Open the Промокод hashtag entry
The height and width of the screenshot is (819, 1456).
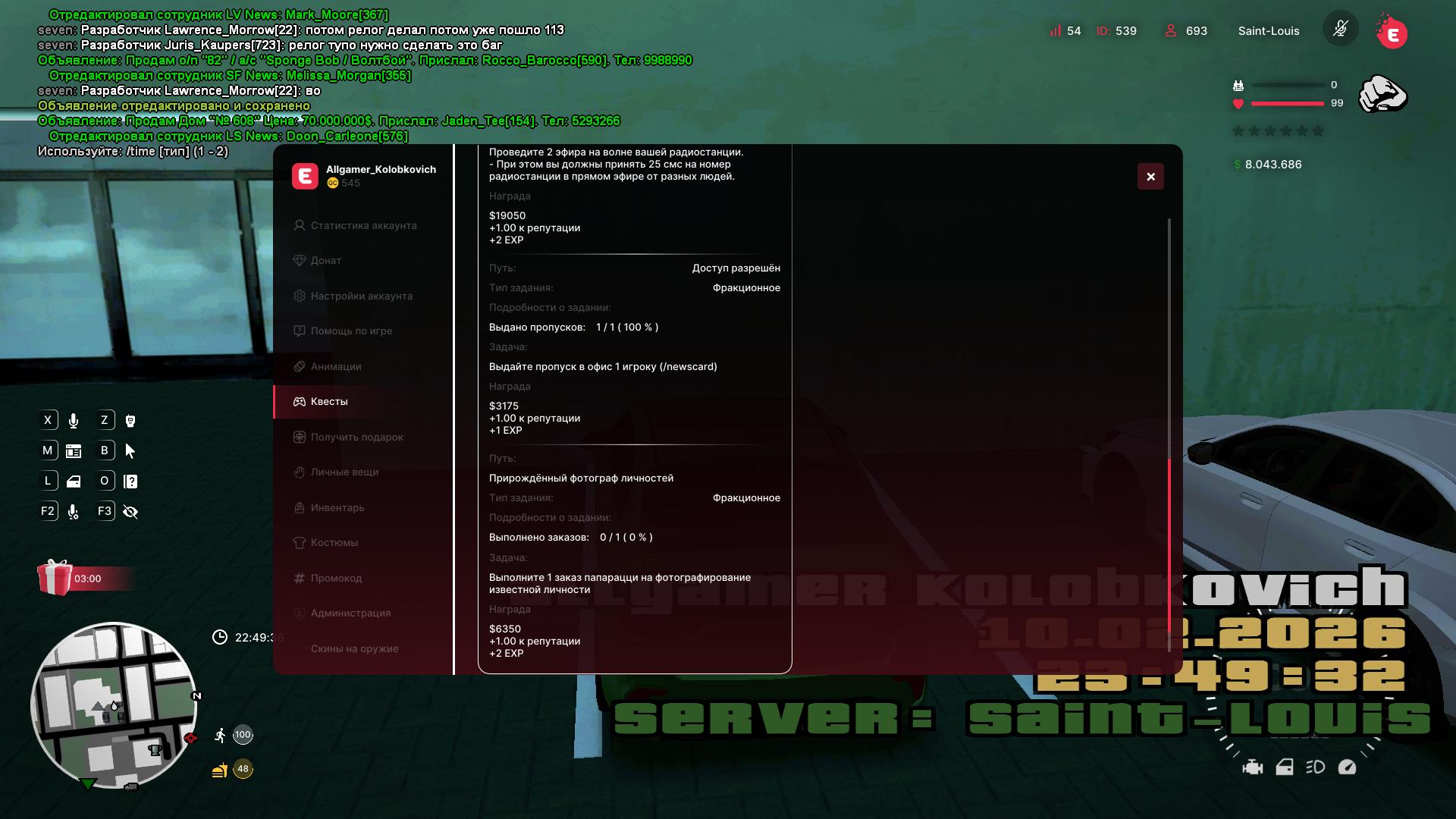pos(335,579)
